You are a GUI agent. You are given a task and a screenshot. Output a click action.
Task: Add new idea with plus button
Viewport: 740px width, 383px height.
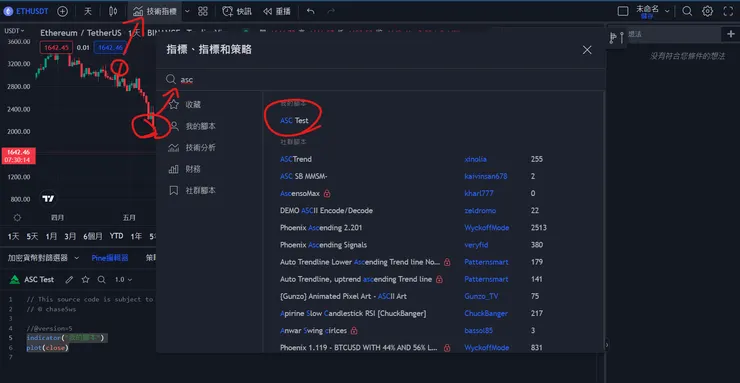coord(731,34)
